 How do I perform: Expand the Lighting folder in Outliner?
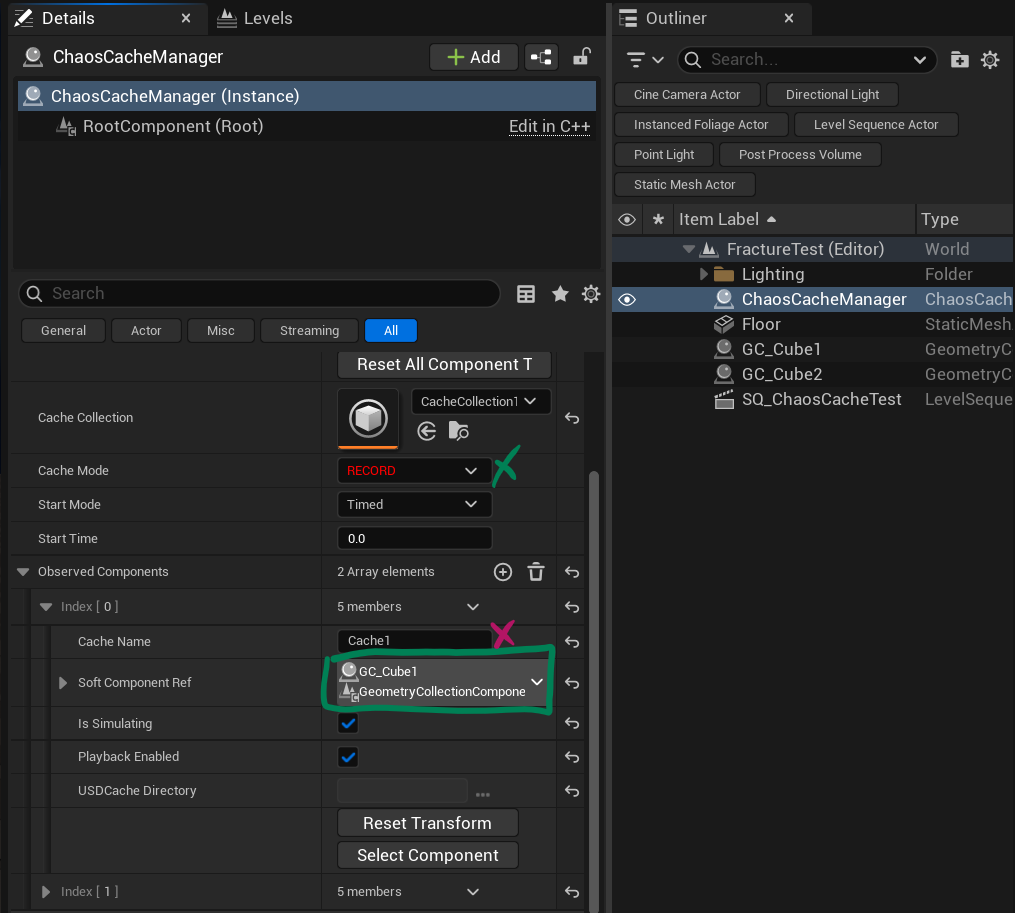click(x=704, y=274)
